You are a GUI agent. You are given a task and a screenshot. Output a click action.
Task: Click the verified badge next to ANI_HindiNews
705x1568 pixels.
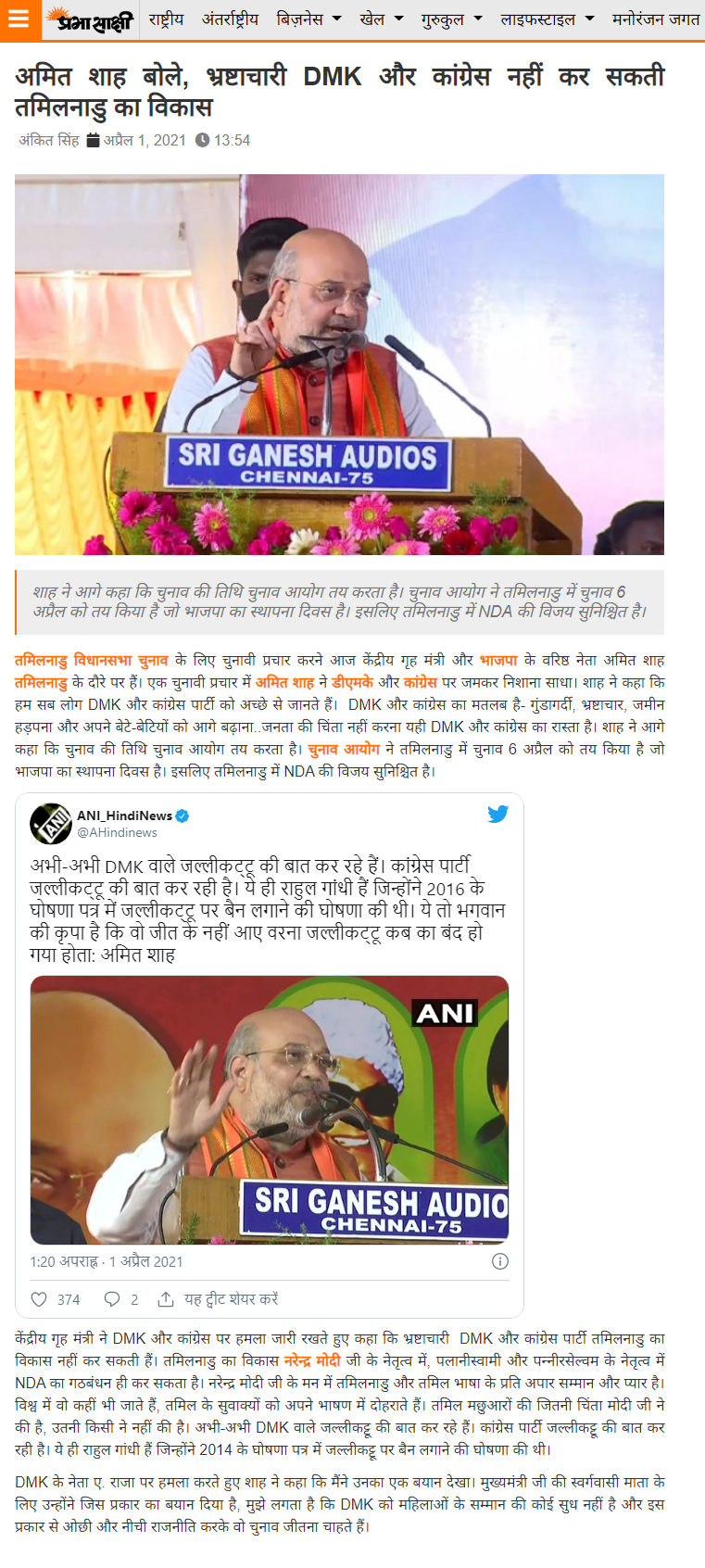pyautogui.click(x=183, y=816)
